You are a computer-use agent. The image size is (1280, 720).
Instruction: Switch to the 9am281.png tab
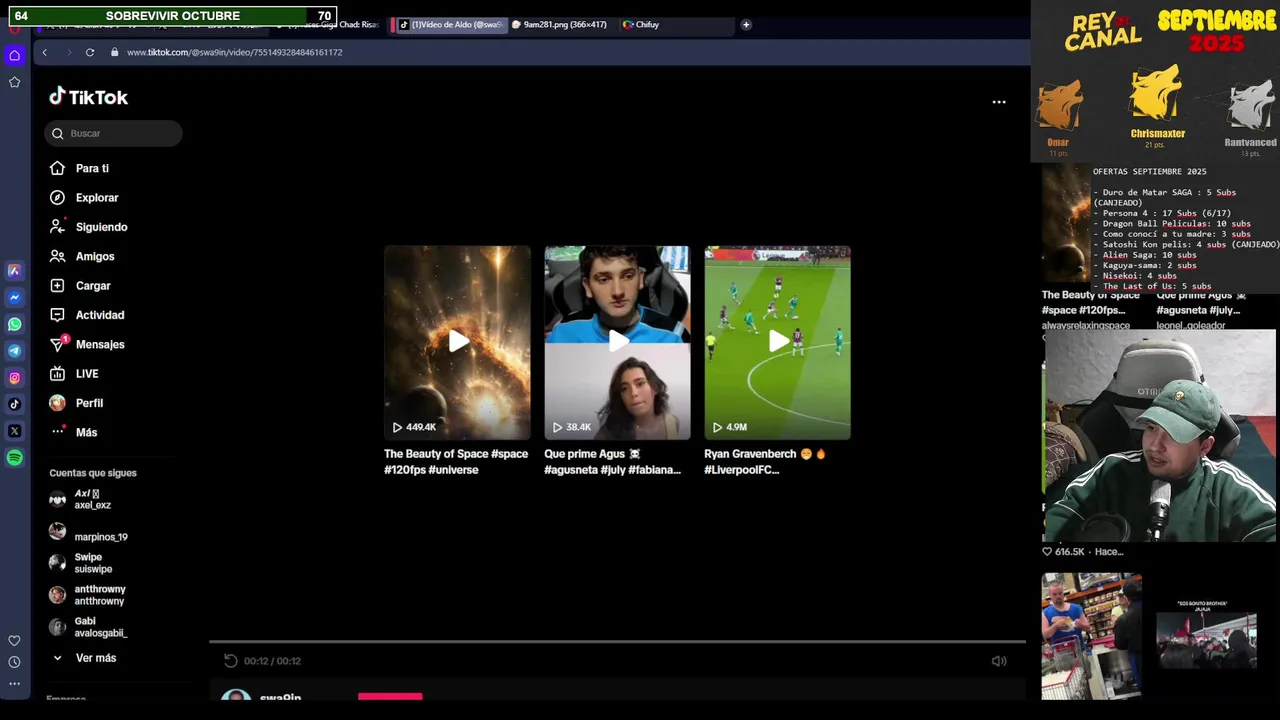560,24
